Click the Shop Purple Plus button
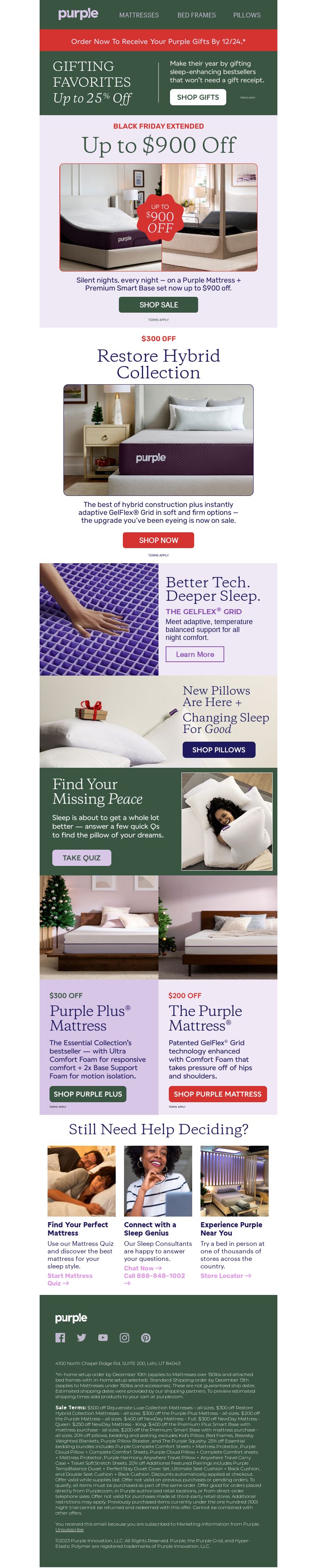This screenshot has height=1568, width=317. coord(88,1093)
